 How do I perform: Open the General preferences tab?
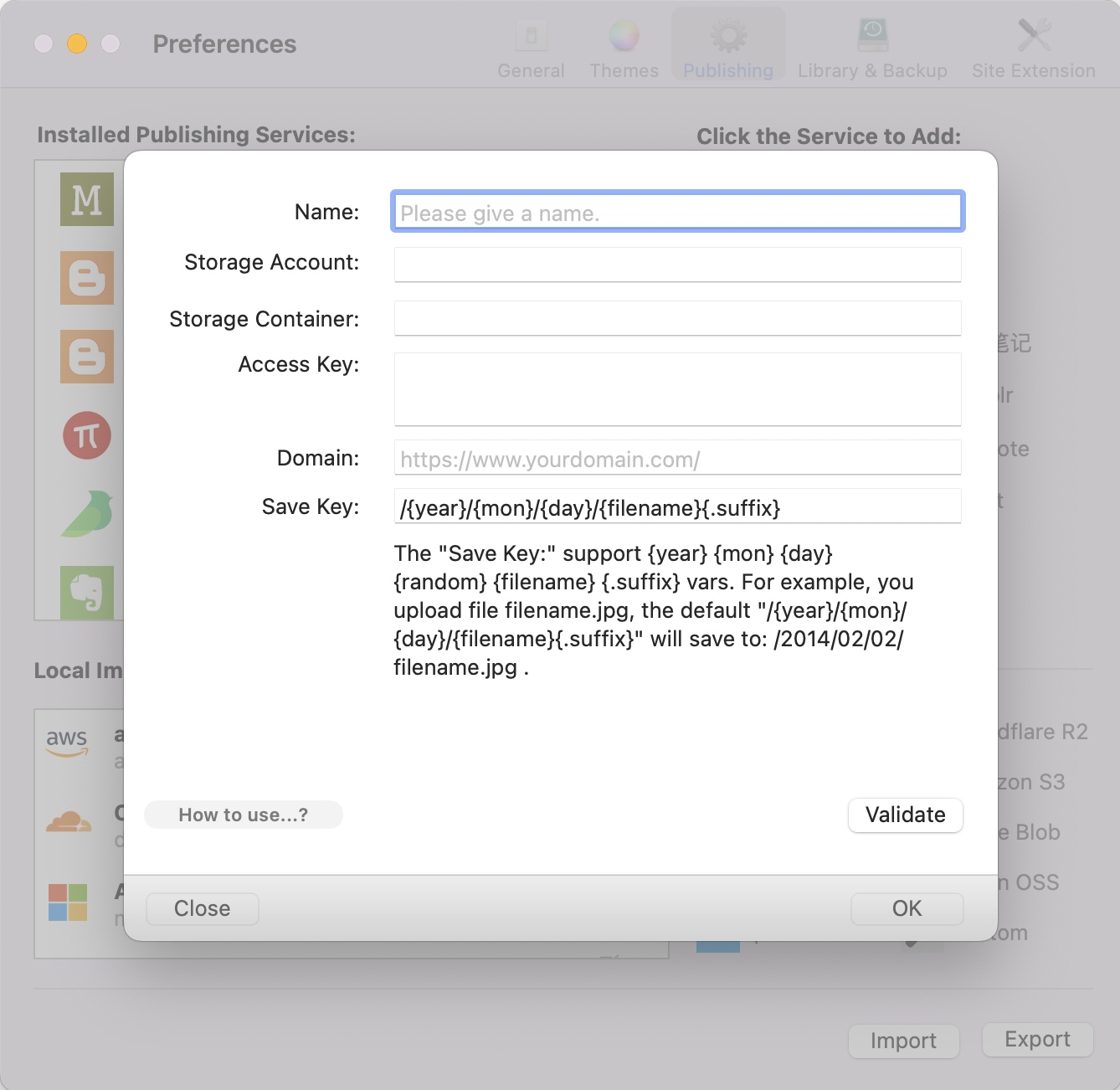(x=531, y=49)
